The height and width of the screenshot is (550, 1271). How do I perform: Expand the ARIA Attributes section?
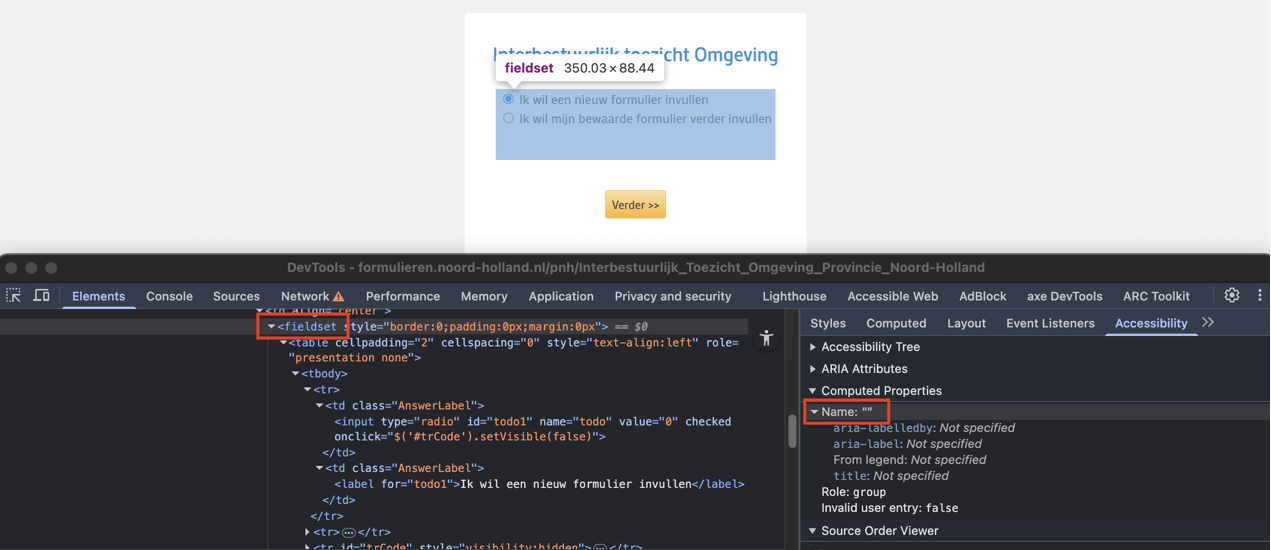point(813,369)
